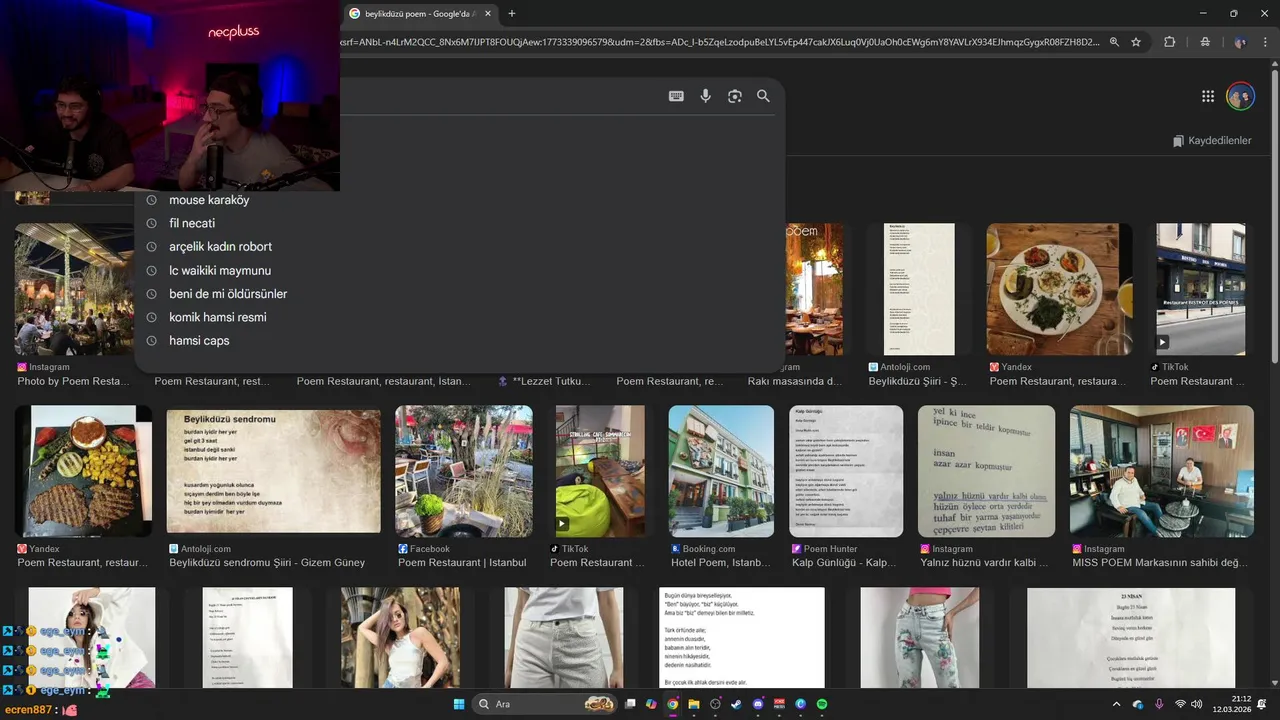Open the Chrome three-dot menu

click(x=1267, y=42)
